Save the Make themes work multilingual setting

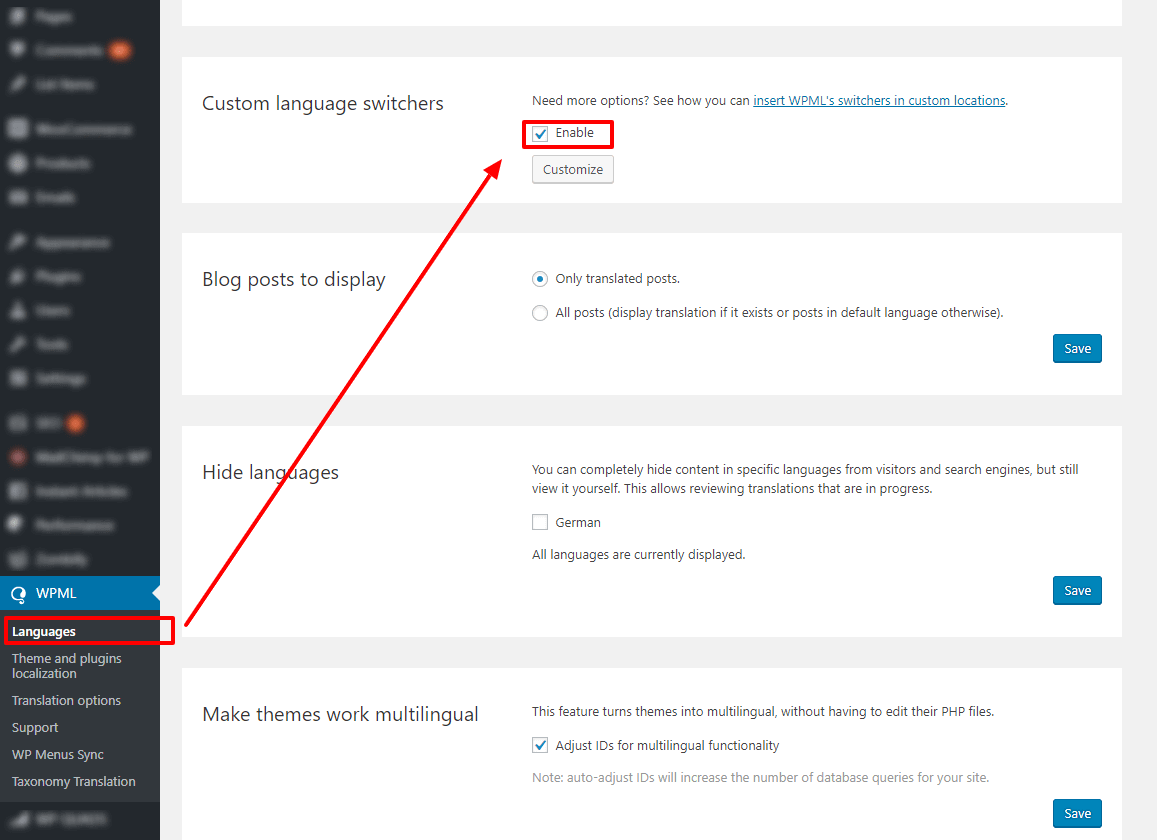(x=1077, y=813)
